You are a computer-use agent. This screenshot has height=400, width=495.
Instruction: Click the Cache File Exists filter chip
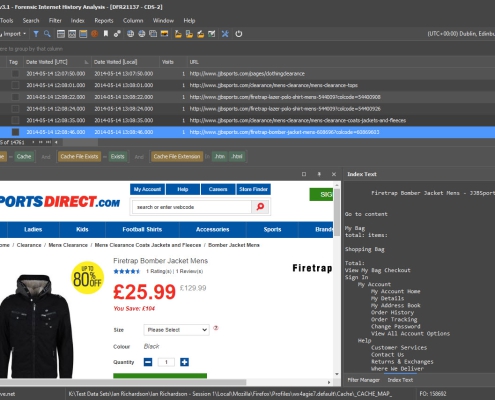click(x=79, y=156)
